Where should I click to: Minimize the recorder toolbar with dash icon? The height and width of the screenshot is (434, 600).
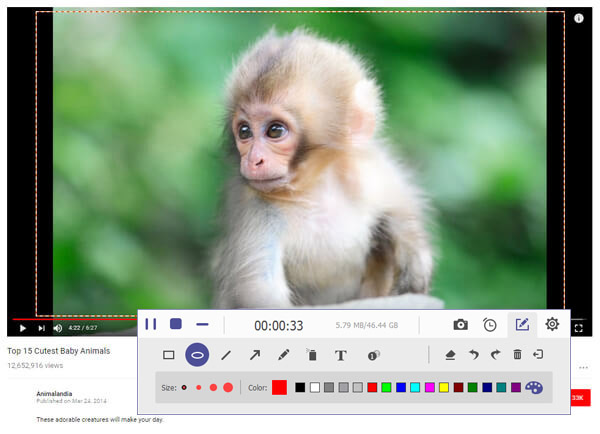(202, 324)
